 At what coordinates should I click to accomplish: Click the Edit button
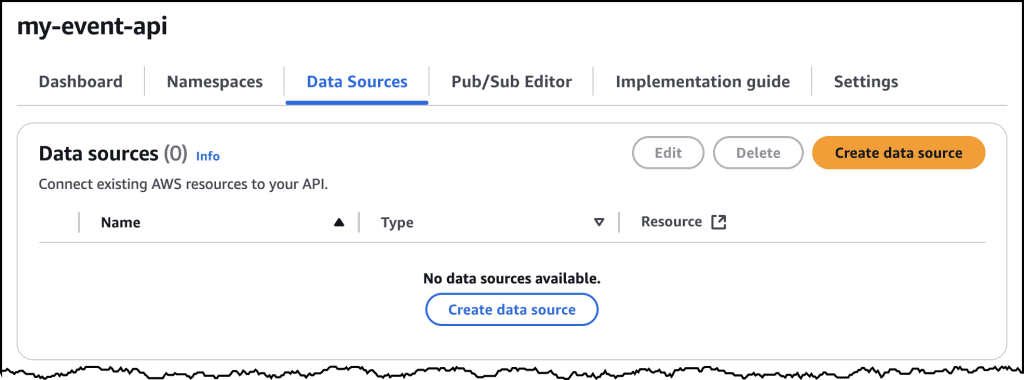click(668, 153)
